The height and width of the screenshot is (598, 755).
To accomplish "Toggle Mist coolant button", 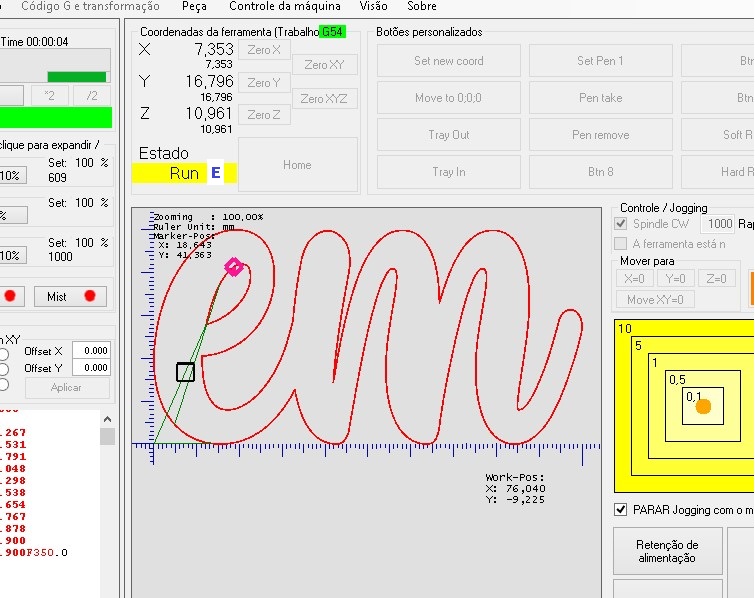I will pos(70,297).
